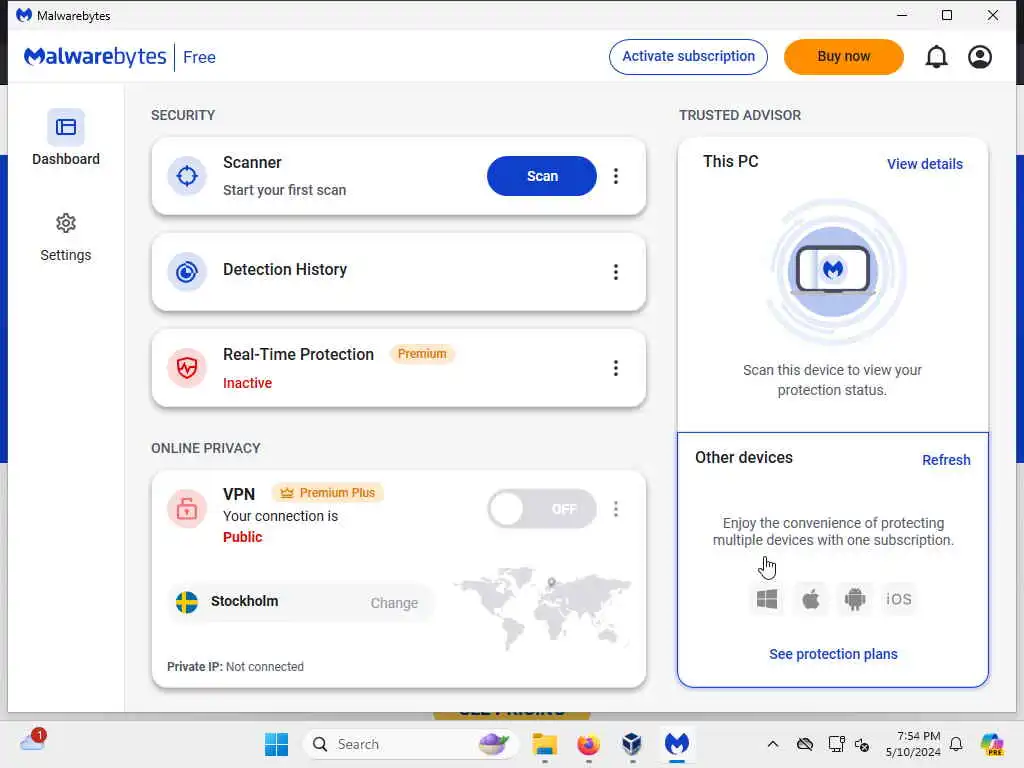
Task: Open weather widget with red badge
Action: tap(33, 741)
